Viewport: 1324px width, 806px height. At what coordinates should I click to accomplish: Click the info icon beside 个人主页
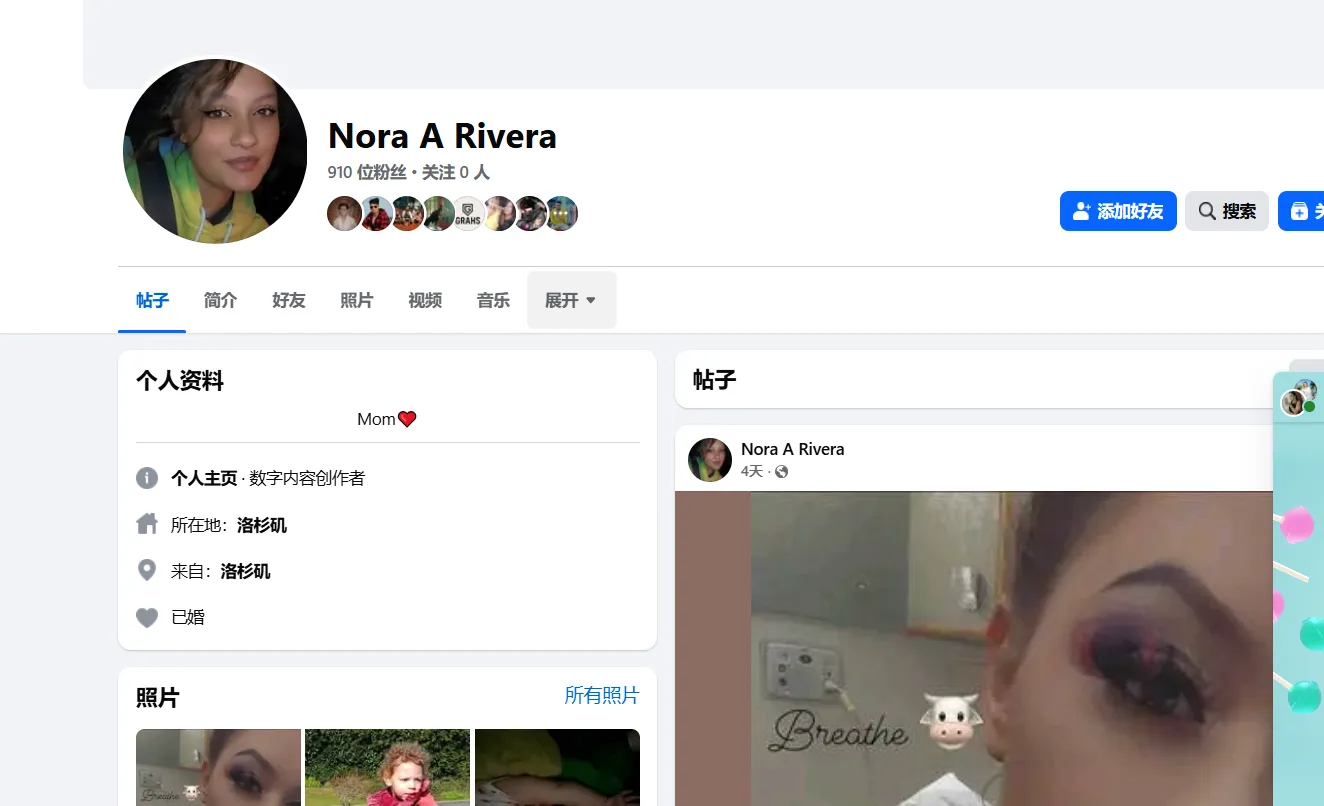(147, 478)
